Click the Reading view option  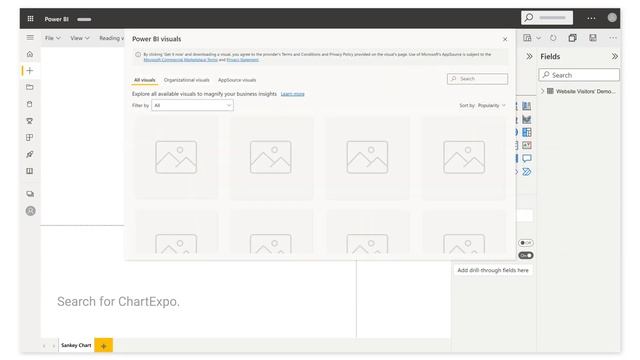(x=111, y=38)
